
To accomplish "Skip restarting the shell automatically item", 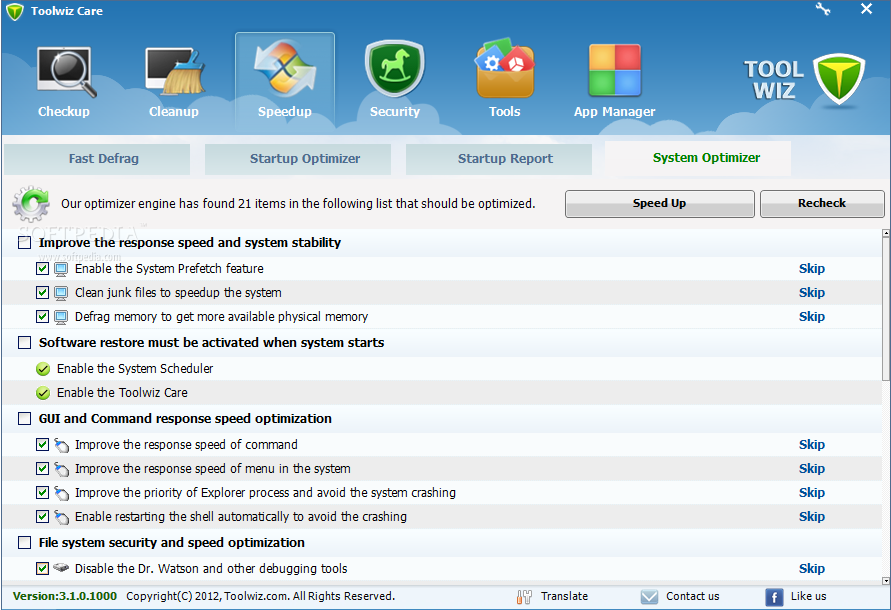I will 811,516.
